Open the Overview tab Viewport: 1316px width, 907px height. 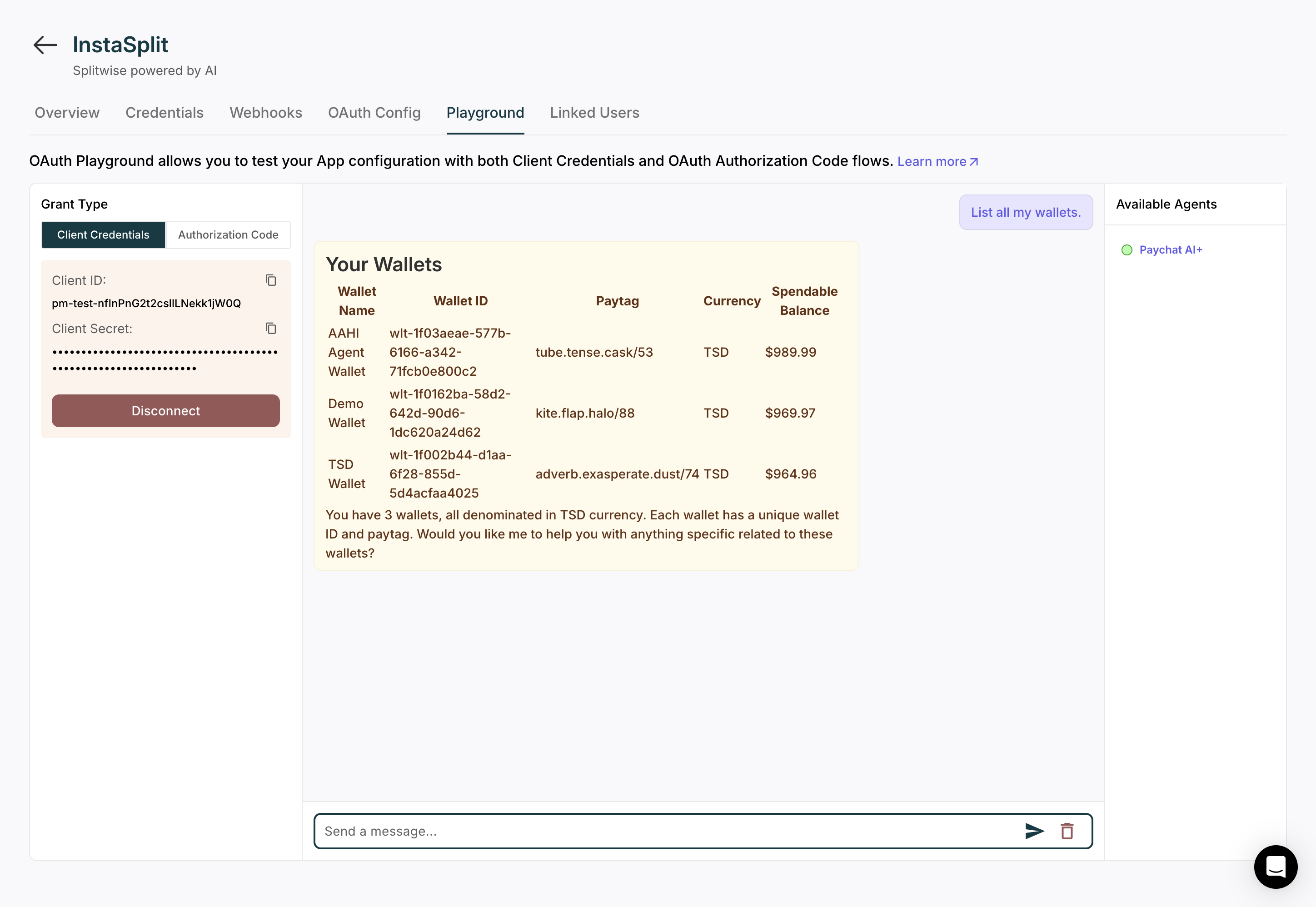67,113
